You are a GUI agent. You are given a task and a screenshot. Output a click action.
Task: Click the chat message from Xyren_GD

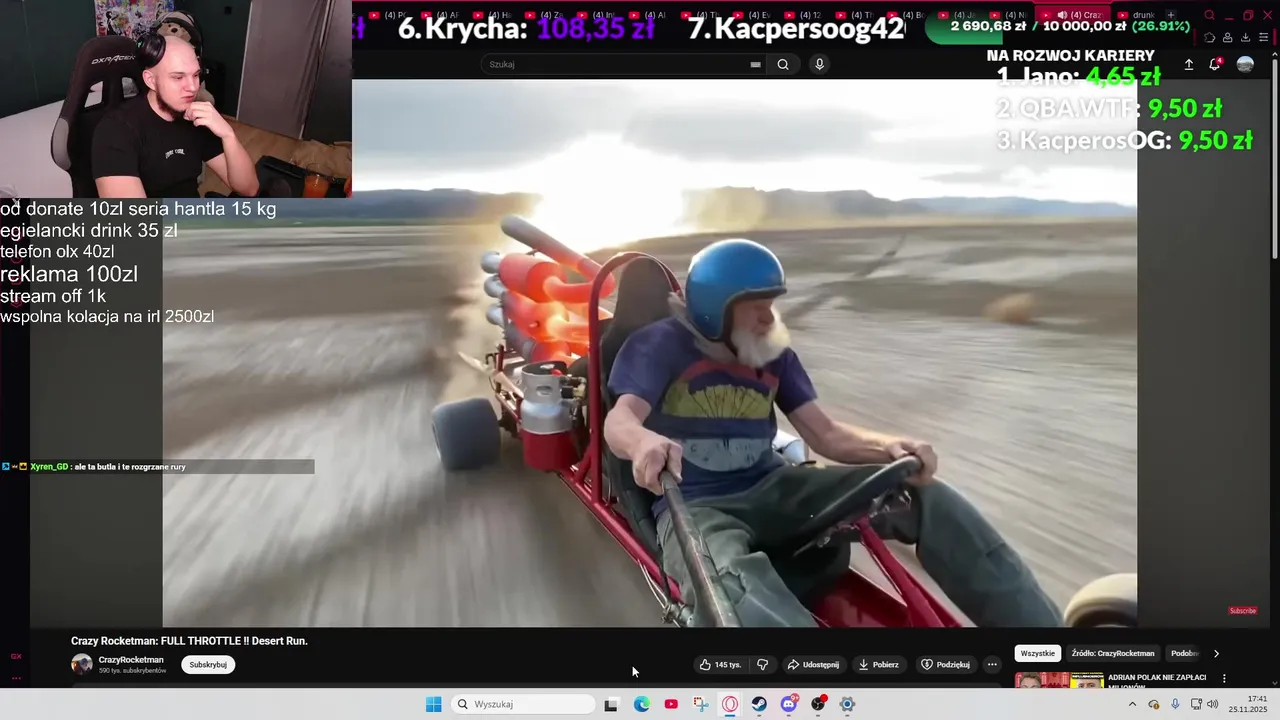point(157,467)
